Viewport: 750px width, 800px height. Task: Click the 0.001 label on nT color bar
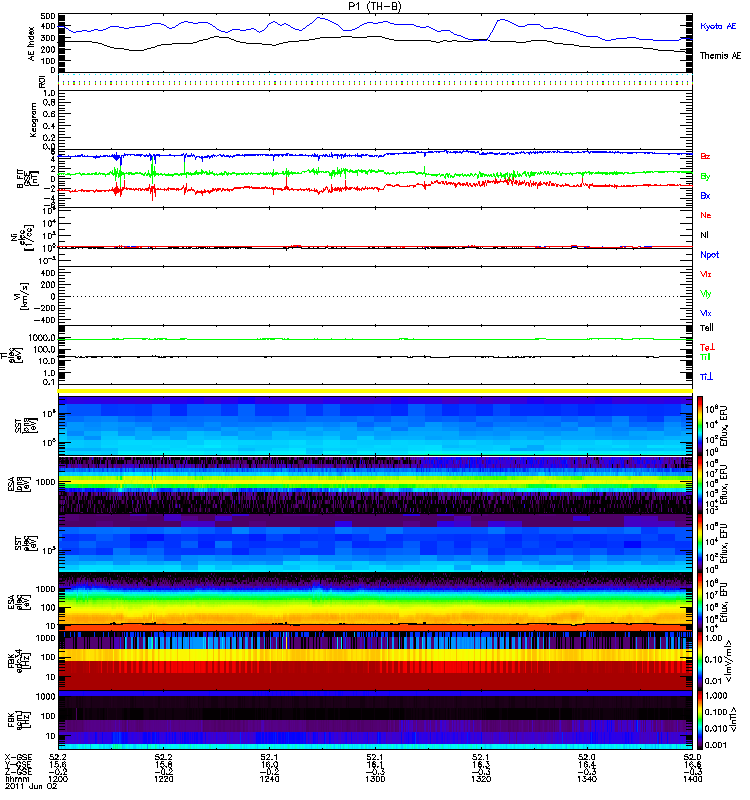[x=717, y=745]
